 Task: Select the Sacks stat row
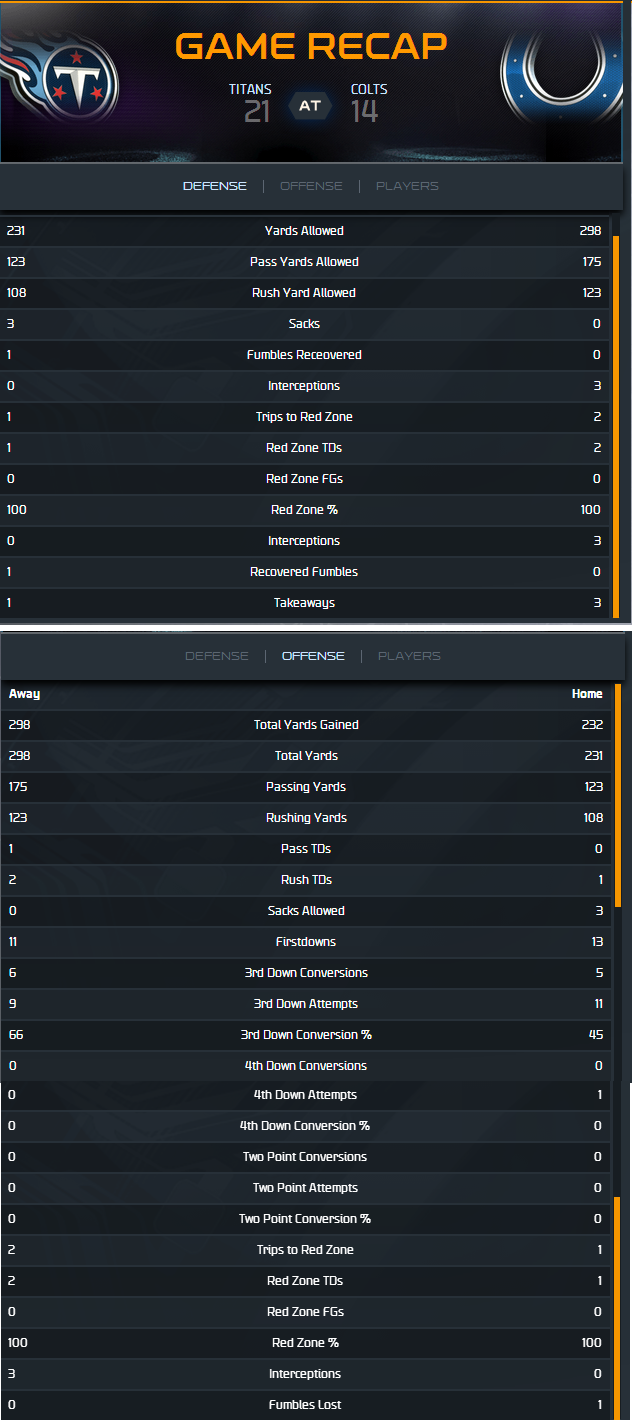[x=305, y=324]
